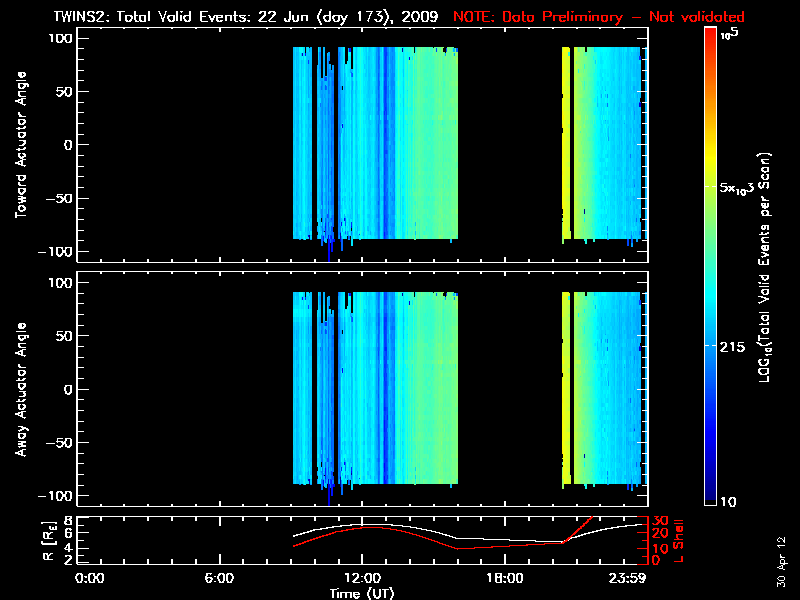Click the 'Toward Actuator Angle' axis label
800x600 pixels.
coord(21,146)
